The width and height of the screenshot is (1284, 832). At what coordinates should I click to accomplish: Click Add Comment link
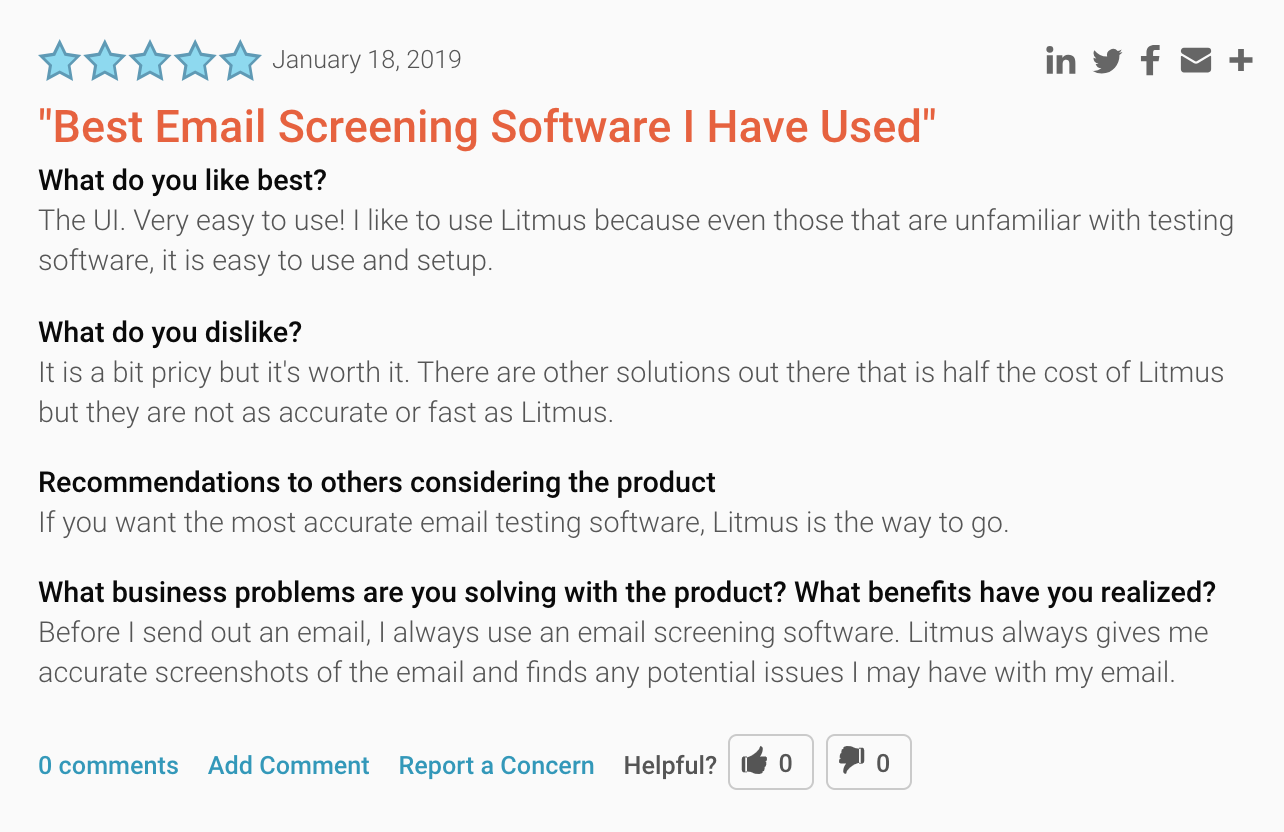click(x=289, y=766)
